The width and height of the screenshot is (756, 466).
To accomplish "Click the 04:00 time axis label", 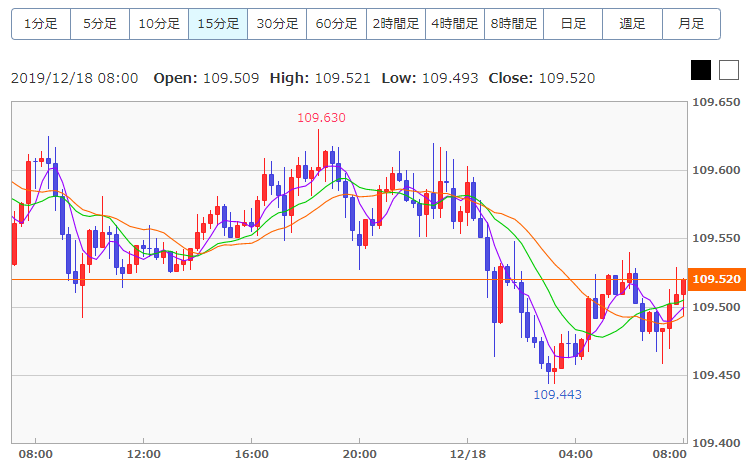I will tap(576, 454).
